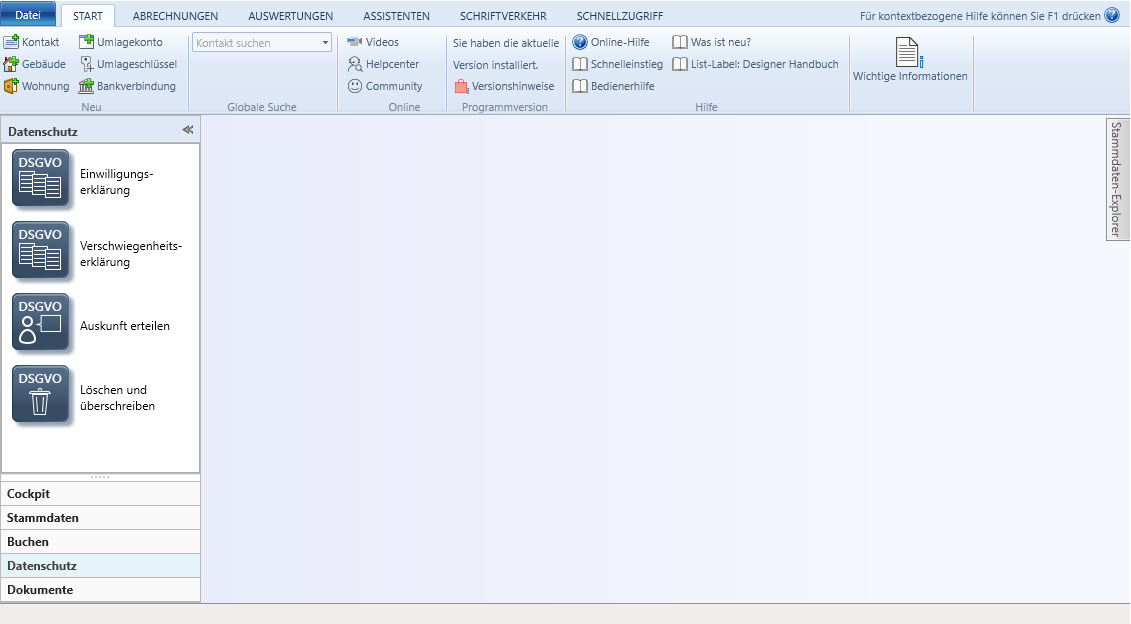The width and height of the screenshot is (1131, 624).
Task: Click the Wichtige Informationen document icon
Action: pyautogui.click(x=908, y=53)
